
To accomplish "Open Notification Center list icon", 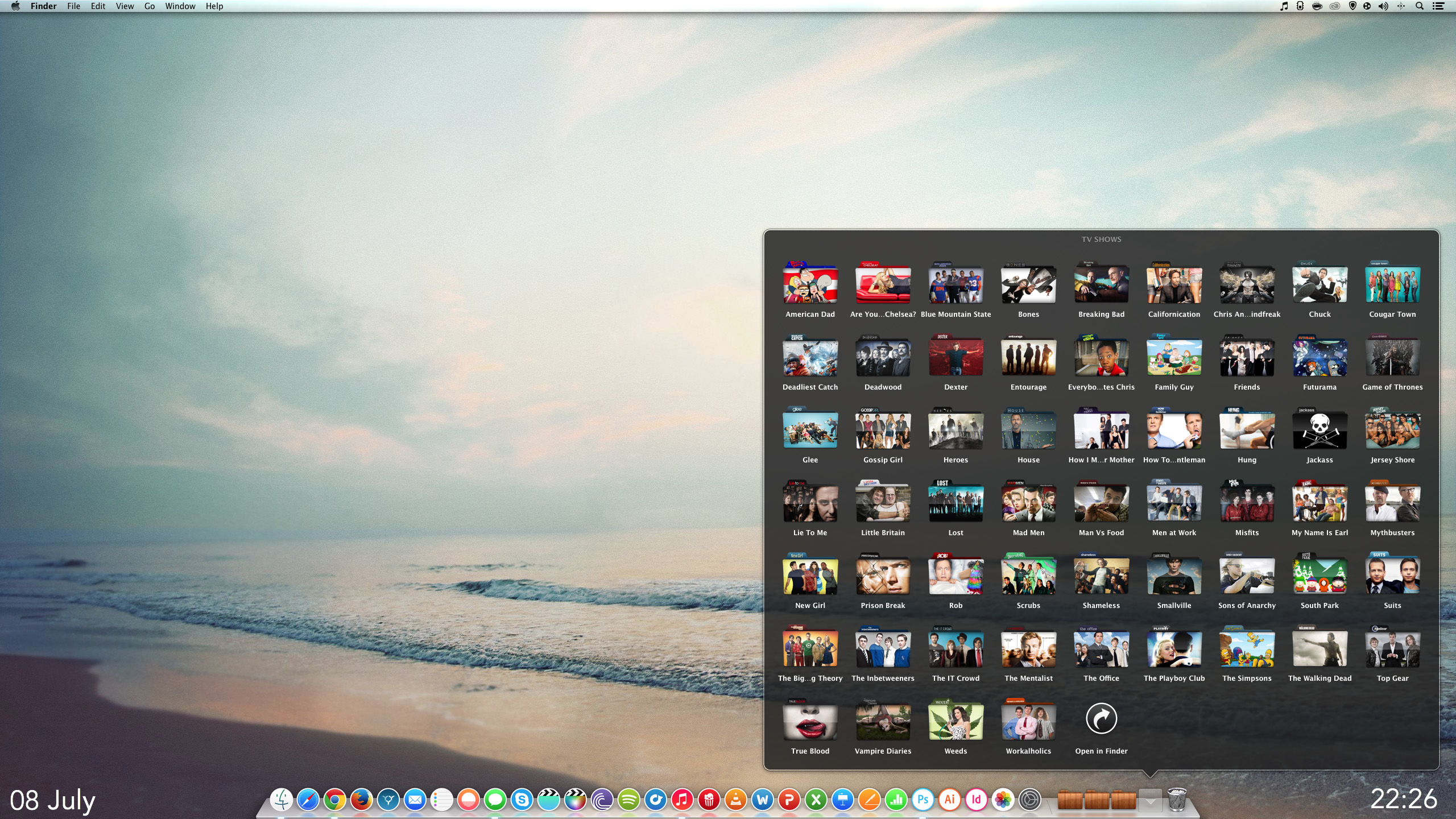I will pos(1438,6).
